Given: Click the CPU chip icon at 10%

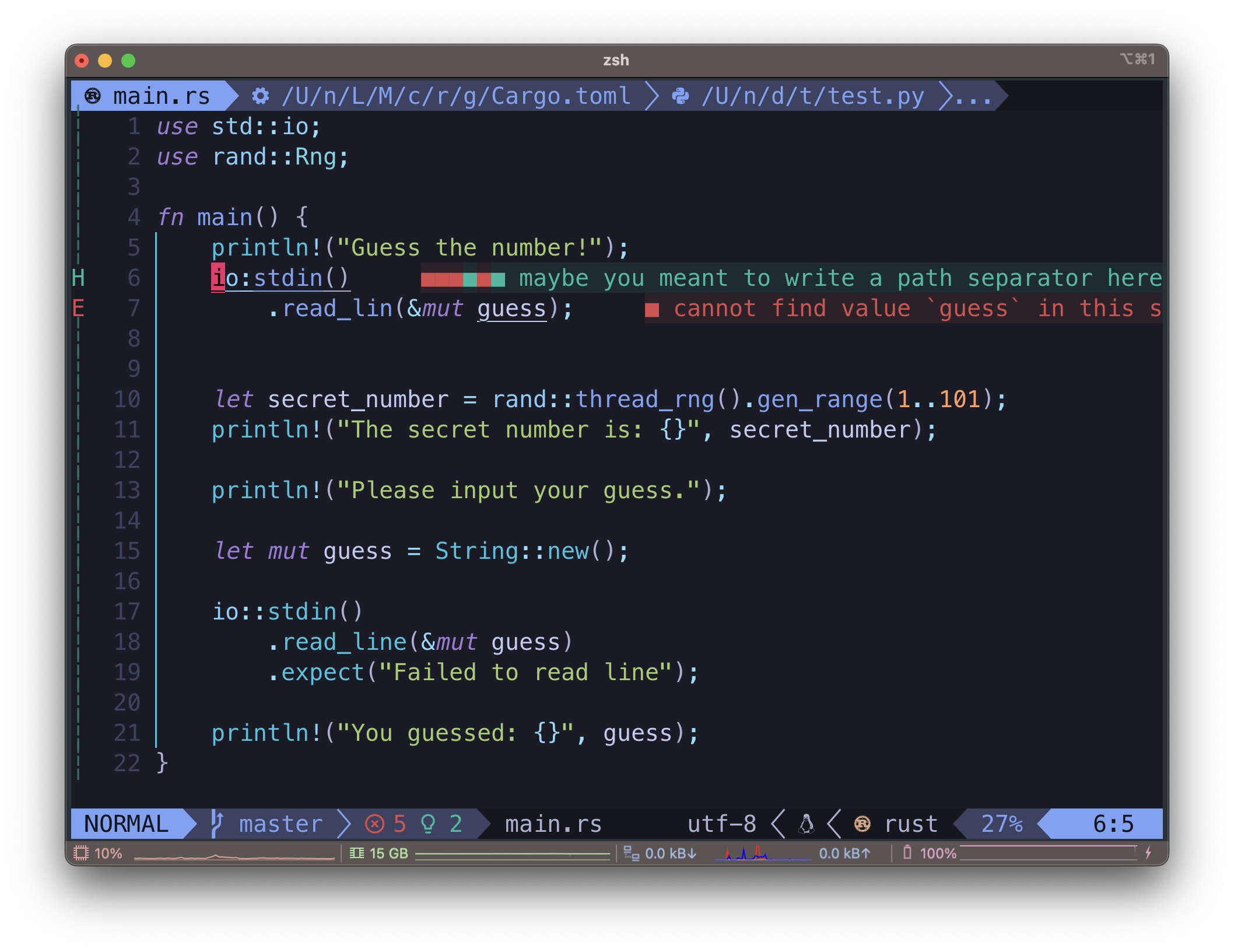Looking at the screenshot, I should (x=81, y=853).
